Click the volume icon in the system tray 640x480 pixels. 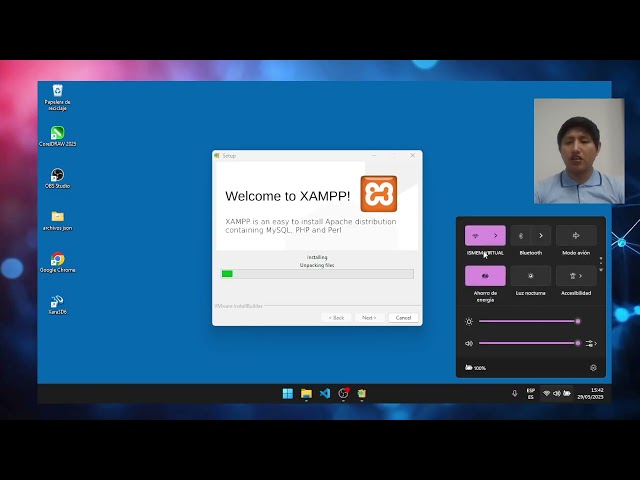coord(557,393)
